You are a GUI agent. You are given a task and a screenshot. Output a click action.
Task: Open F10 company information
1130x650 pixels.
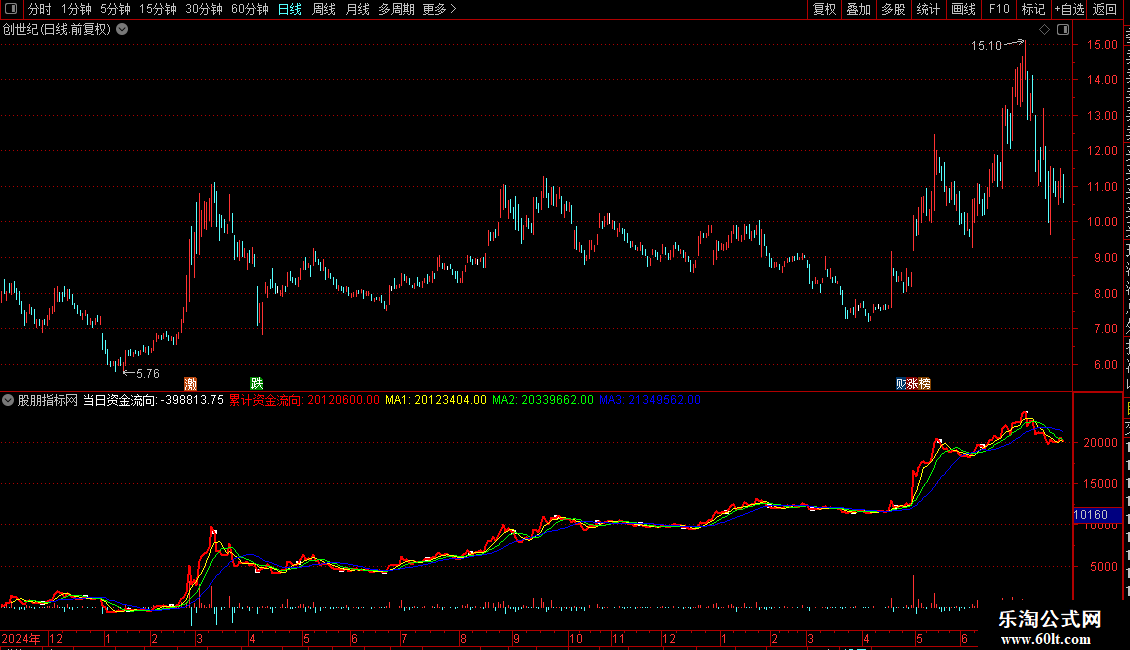point(999,9)
